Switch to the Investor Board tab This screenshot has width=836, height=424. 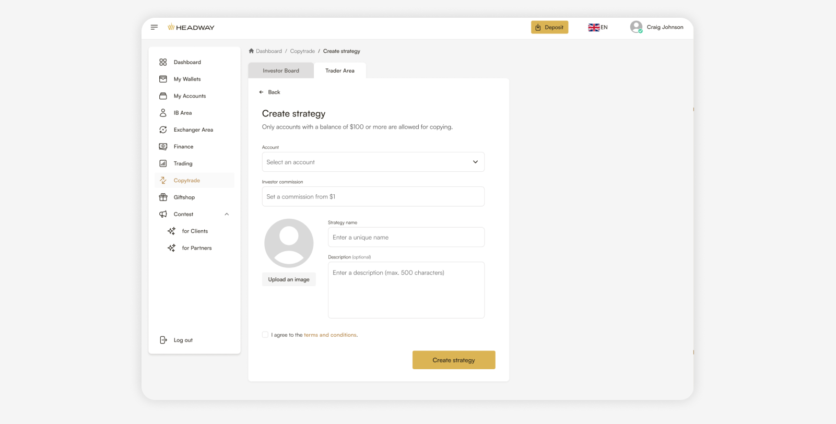(x=280, y=70)
